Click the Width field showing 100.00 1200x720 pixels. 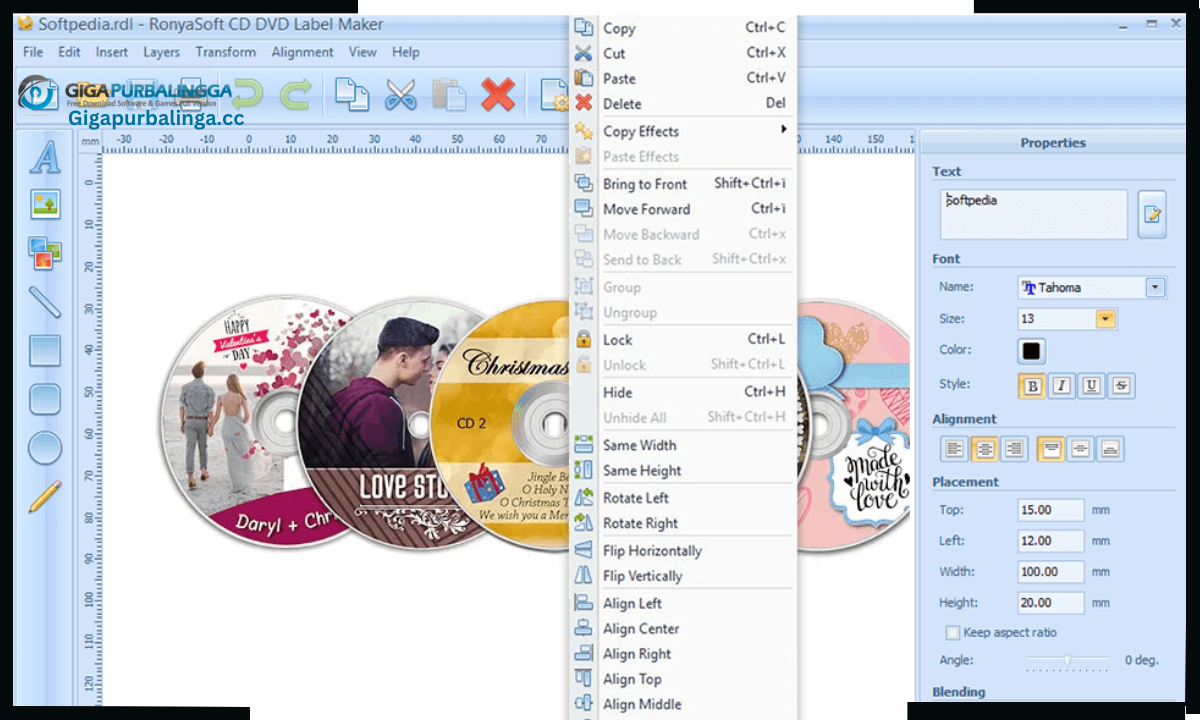point(1051,573)
